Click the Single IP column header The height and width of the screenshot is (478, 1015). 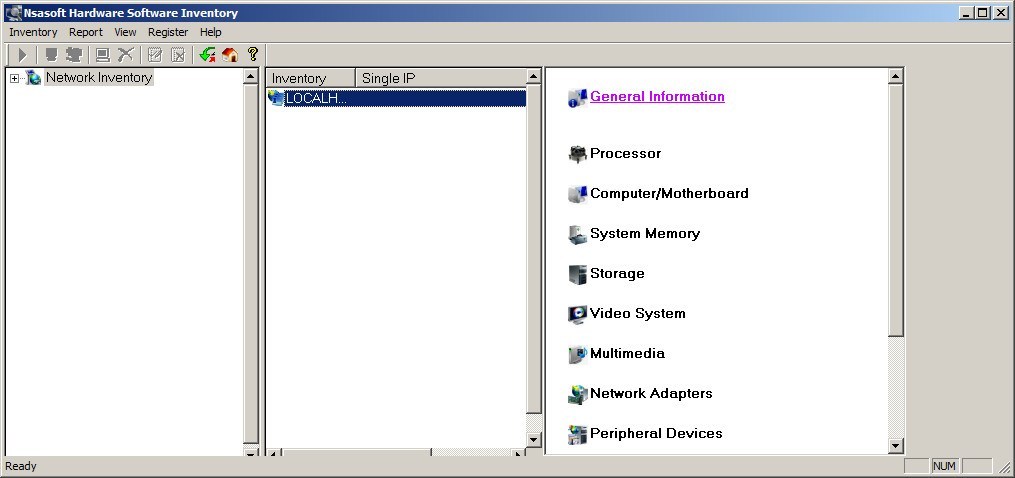[x=440, y=78]
